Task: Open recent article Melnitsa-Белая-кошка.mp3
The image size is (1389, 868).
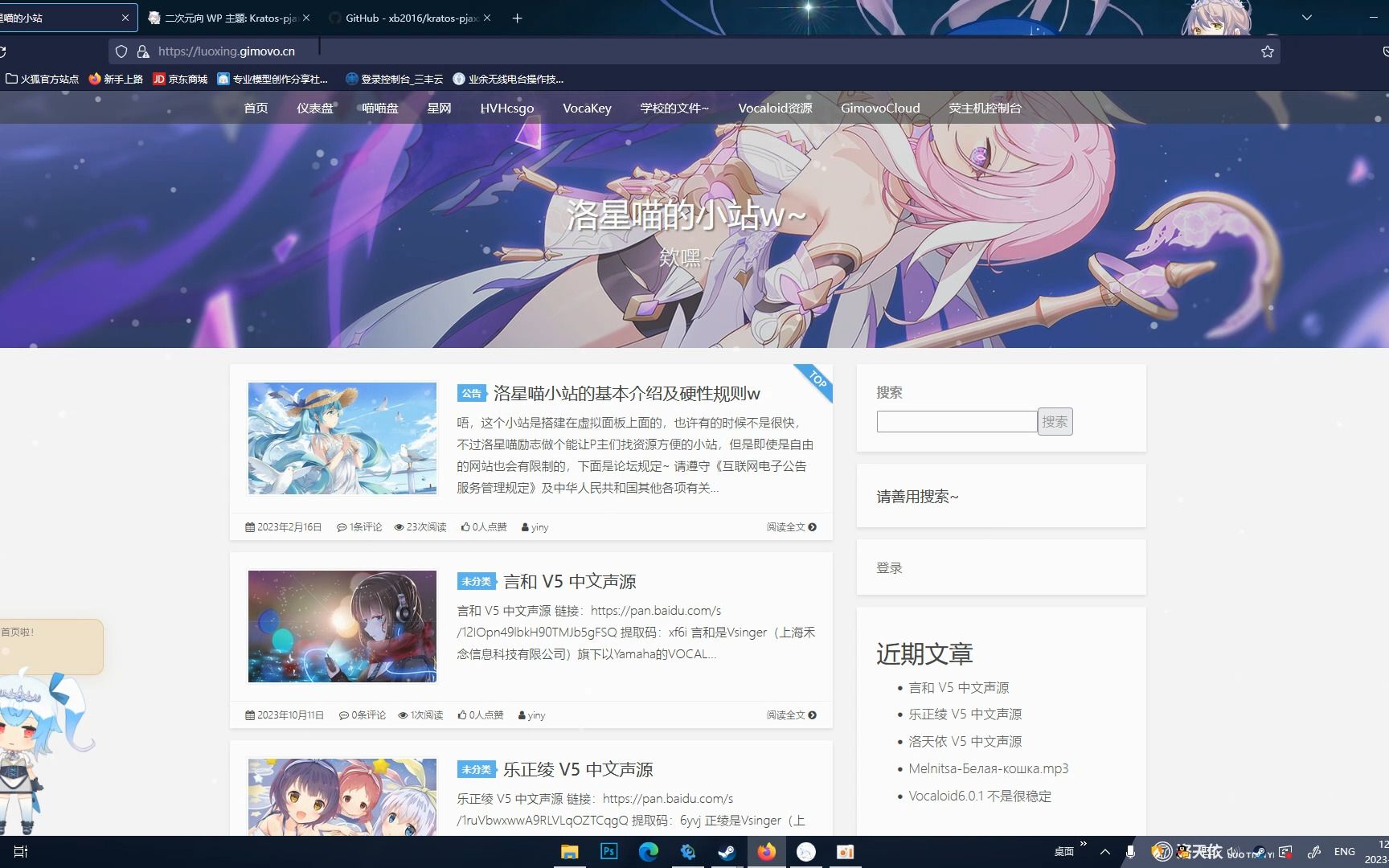Action: point(988,769)
